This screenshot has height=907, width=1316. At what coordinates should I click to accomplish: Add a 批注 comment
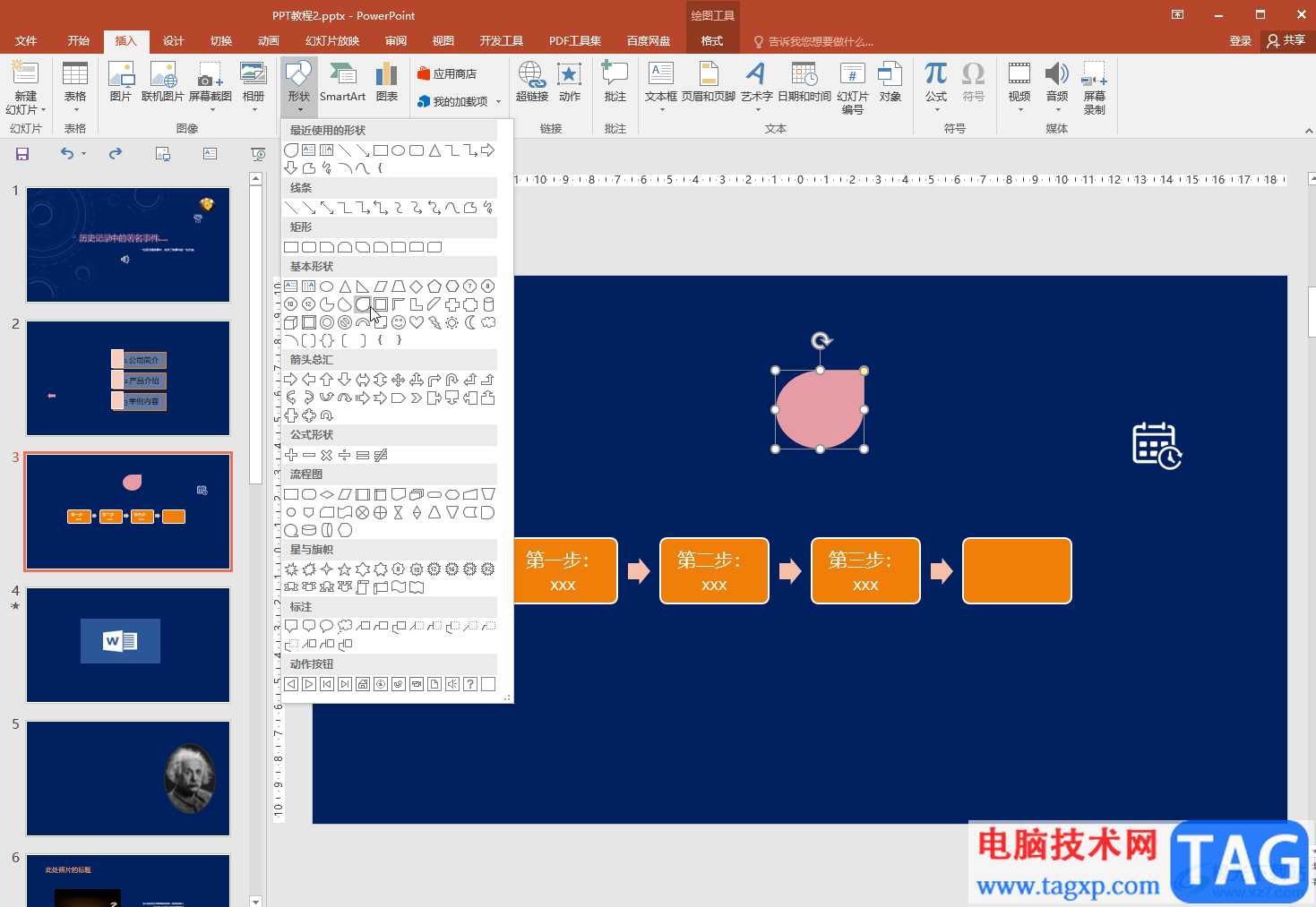615,82
